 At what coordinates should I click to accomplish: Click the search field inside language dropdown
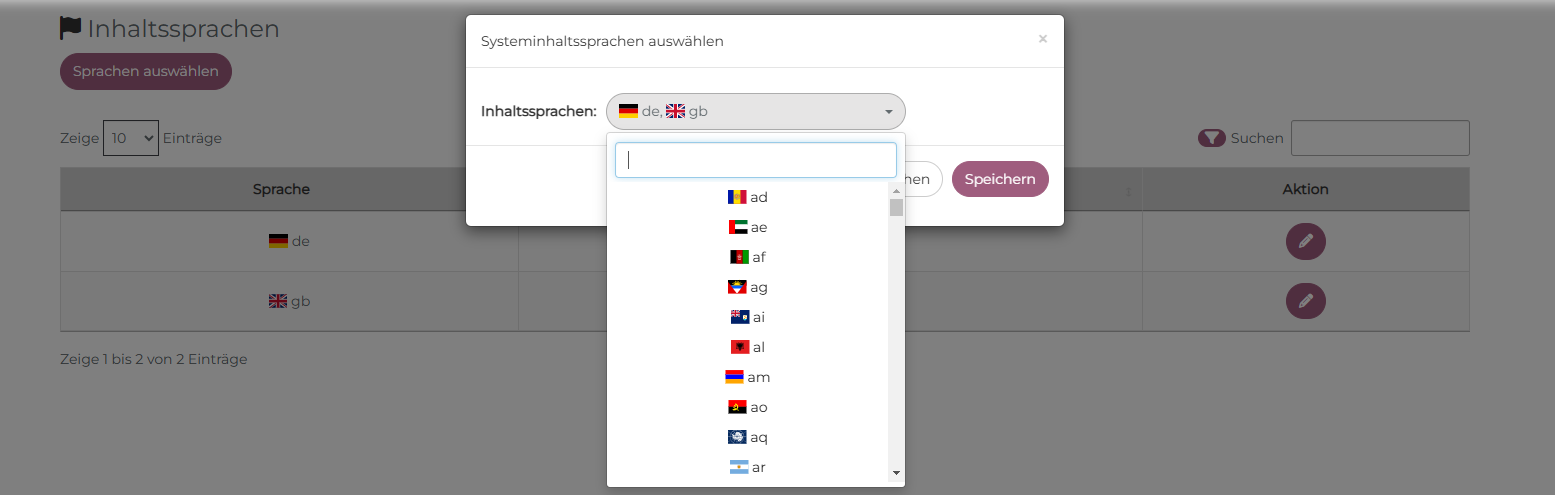(x=755, y=160)
